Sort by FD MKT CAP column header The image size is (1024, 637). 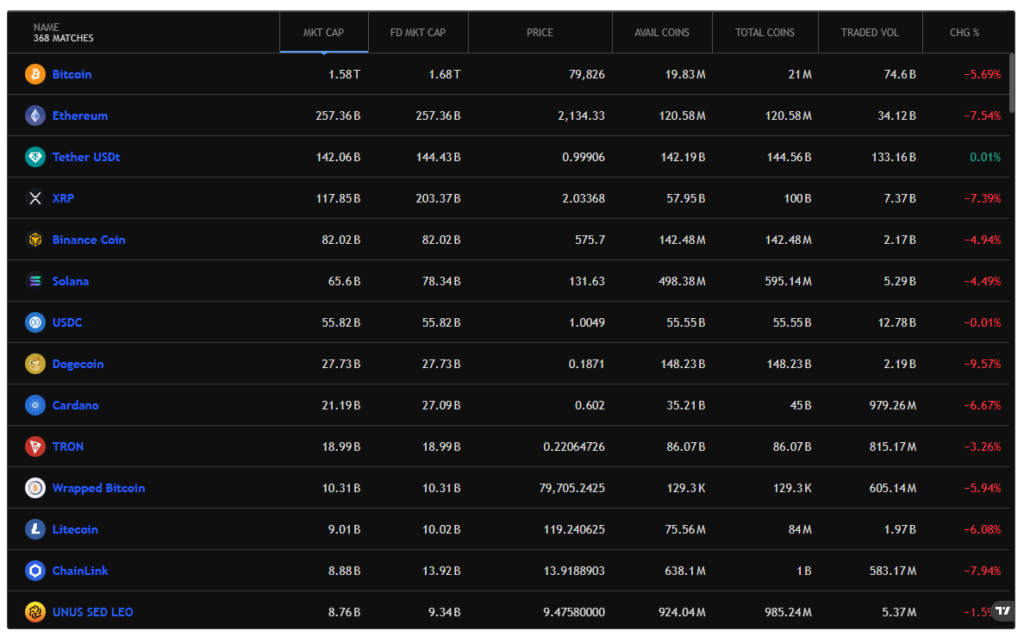[418, 33]
